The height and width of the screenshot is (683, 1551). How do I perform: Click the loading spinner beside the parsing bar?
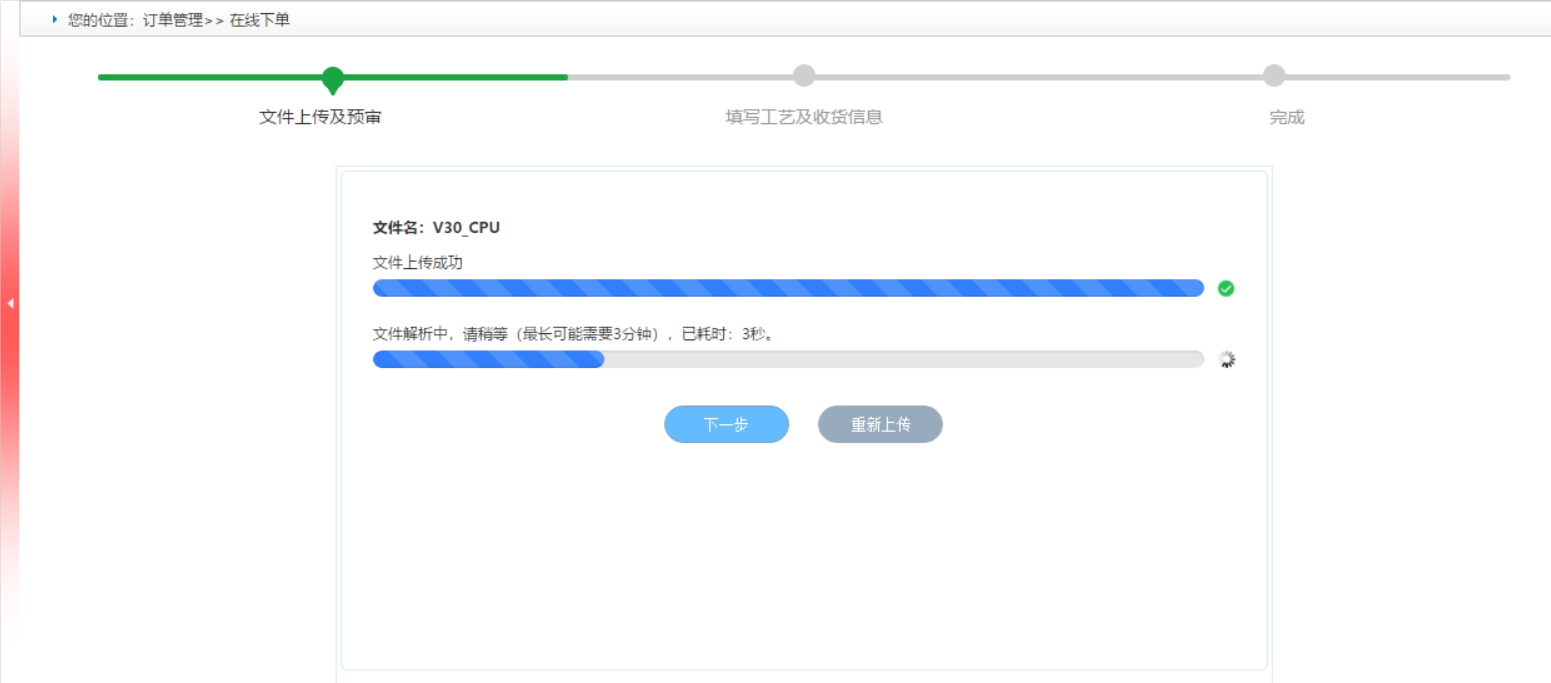click(x=1227, y=360)
